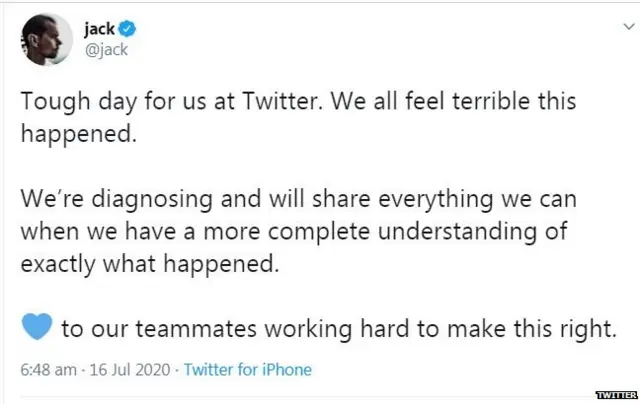Click the TWITTER image credit label
Viewport: 640px width, 404px height.
tap(615, 395)
